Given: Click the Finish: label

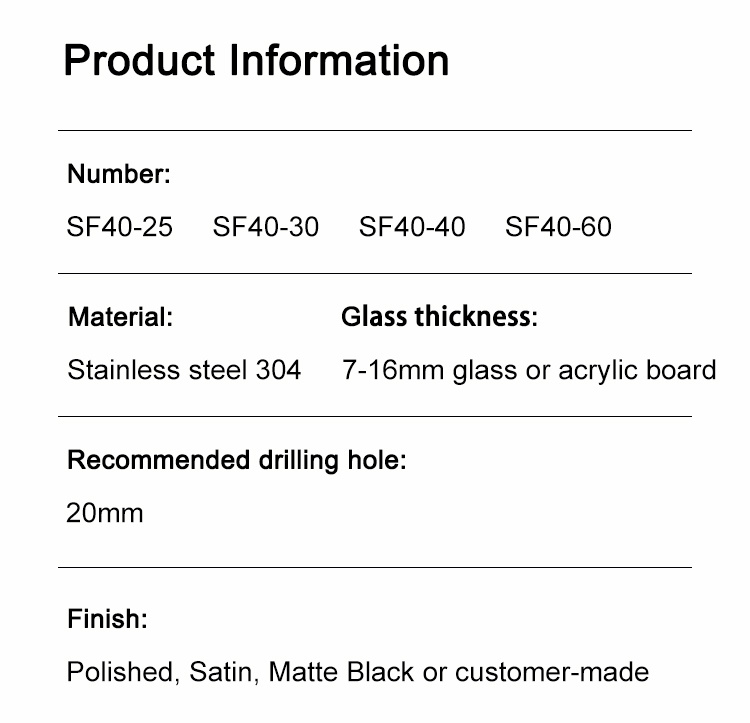Looking at the screenshot, I should pyautogui.click(x=108, y=619).
